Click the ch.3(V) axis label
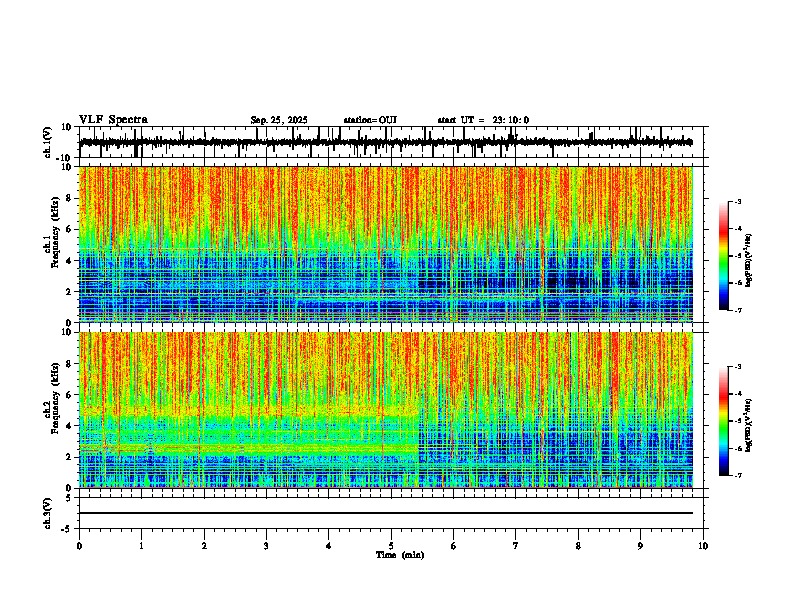792x612 pixels. 48,513
